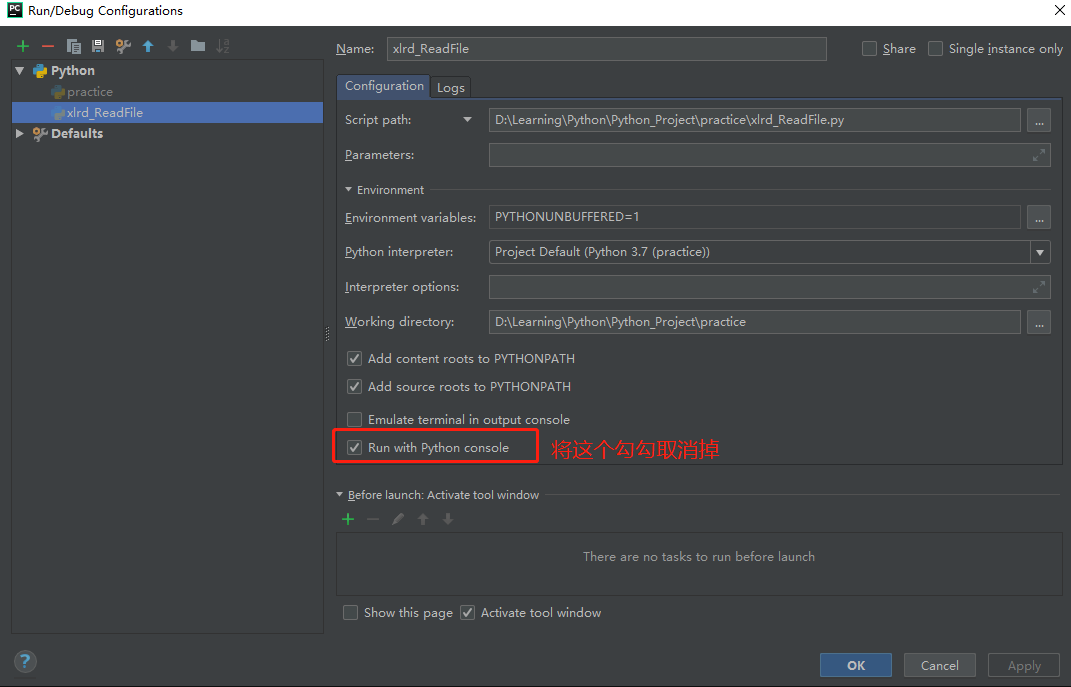
Task: Open the Python interpreter dropdown
Action: click(x=1040, y=251)
